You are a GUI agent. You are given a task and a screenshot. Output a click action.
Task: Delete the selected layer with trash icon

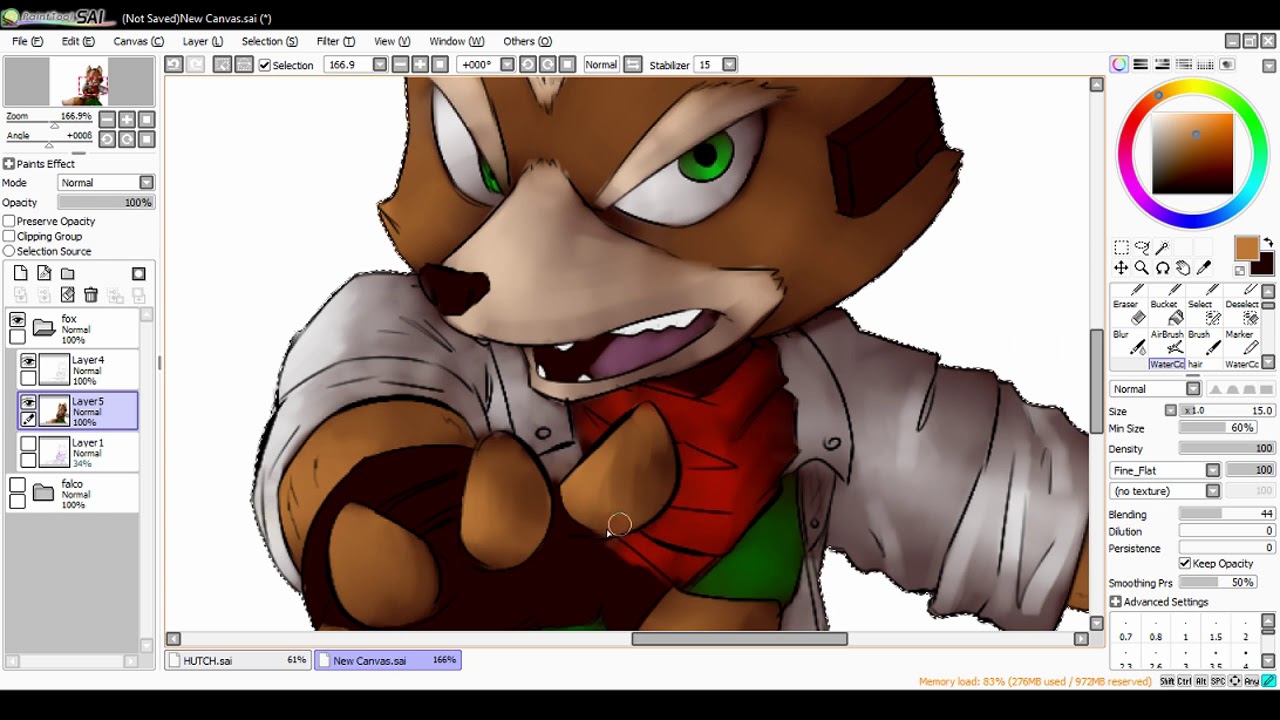[91, 295]
